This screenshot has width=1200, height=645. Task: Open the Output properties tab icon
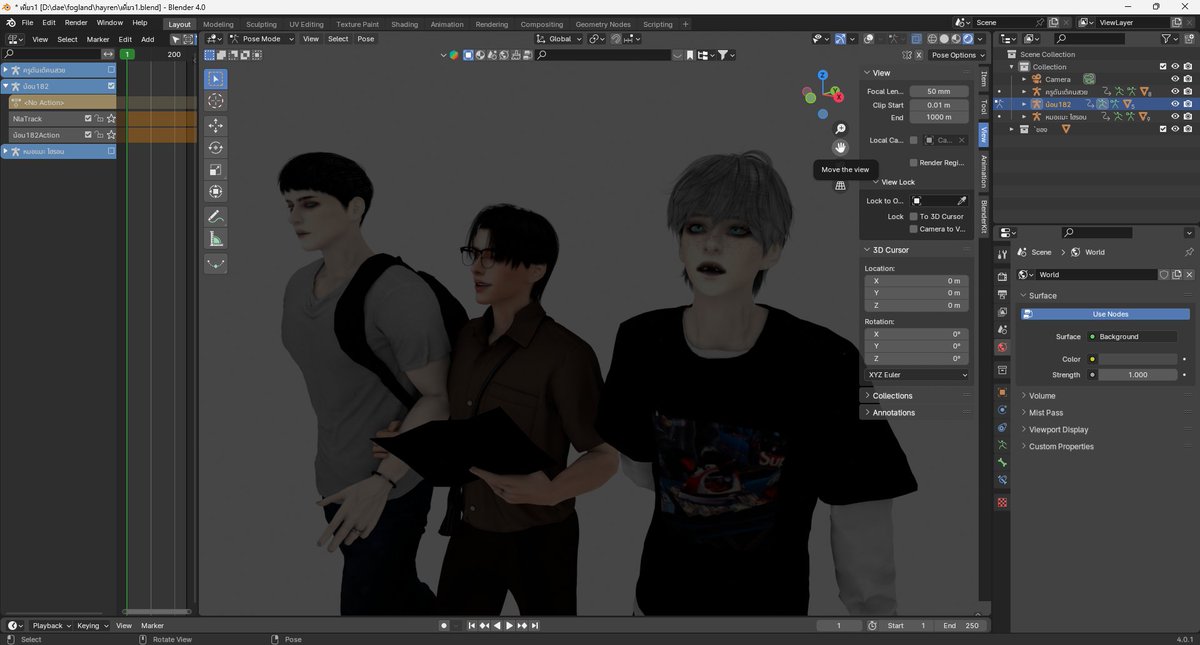1002,295
